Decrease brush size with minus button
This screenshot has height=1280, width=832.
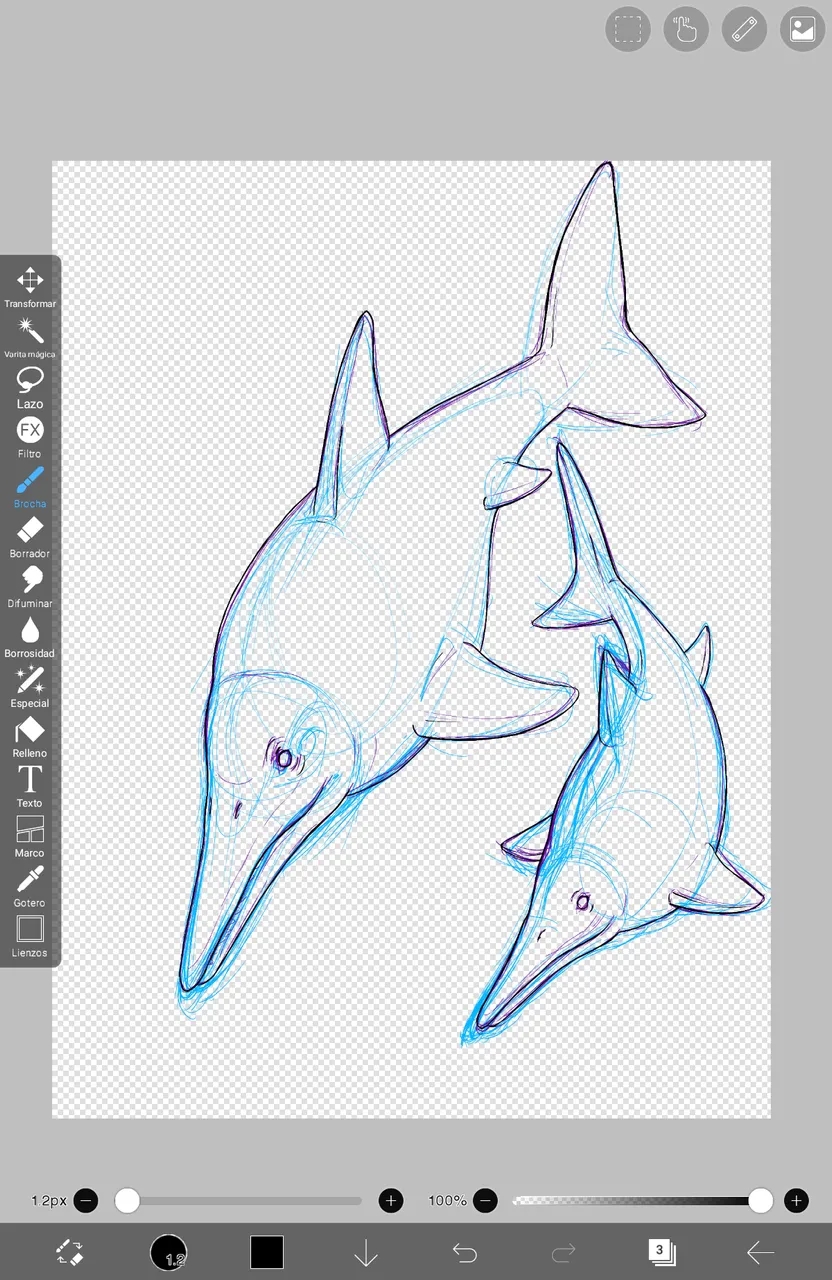point(86,1200)
